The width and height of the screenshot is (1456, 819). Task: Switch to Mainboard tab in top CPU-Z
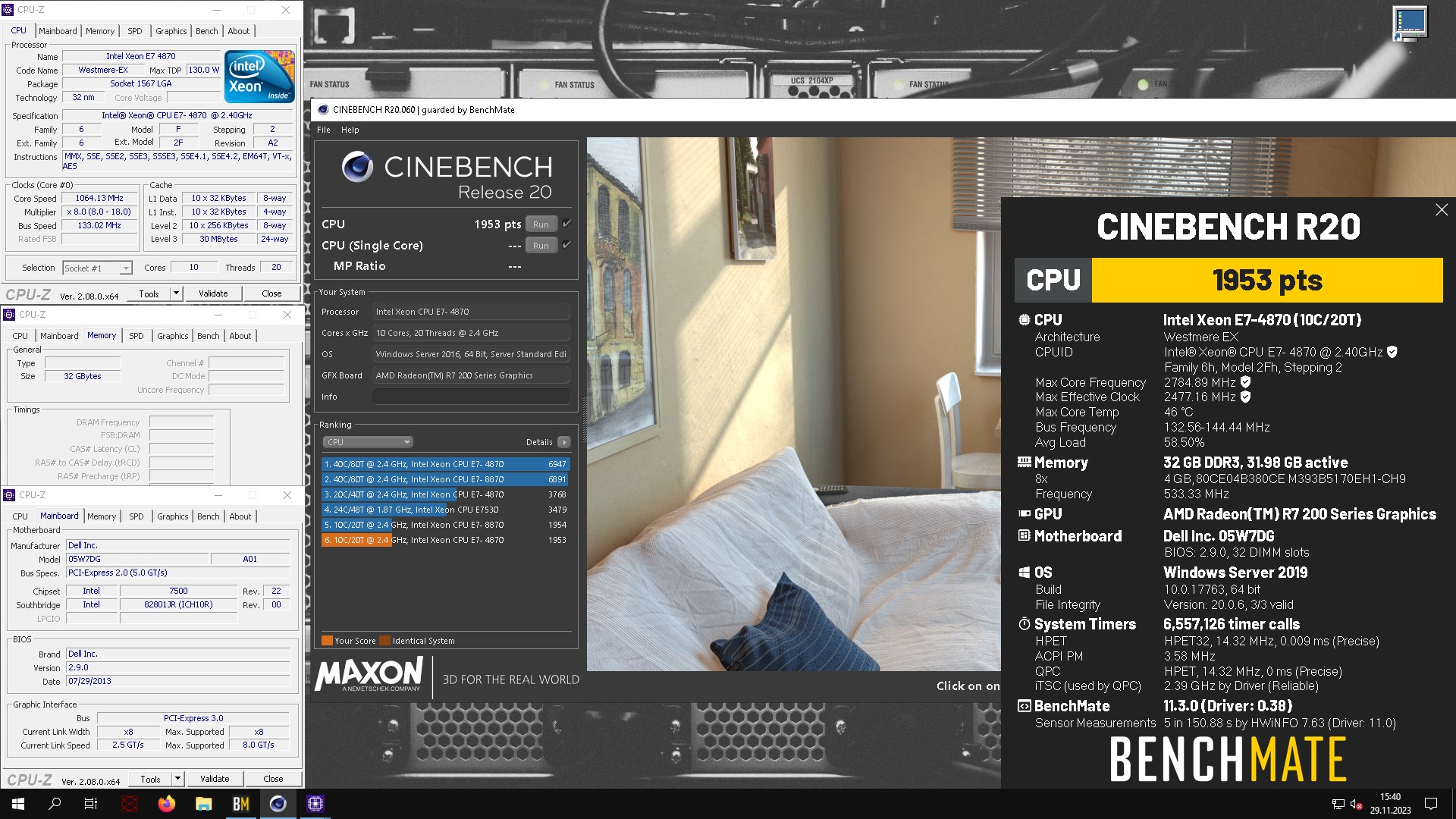coord(58,31)
